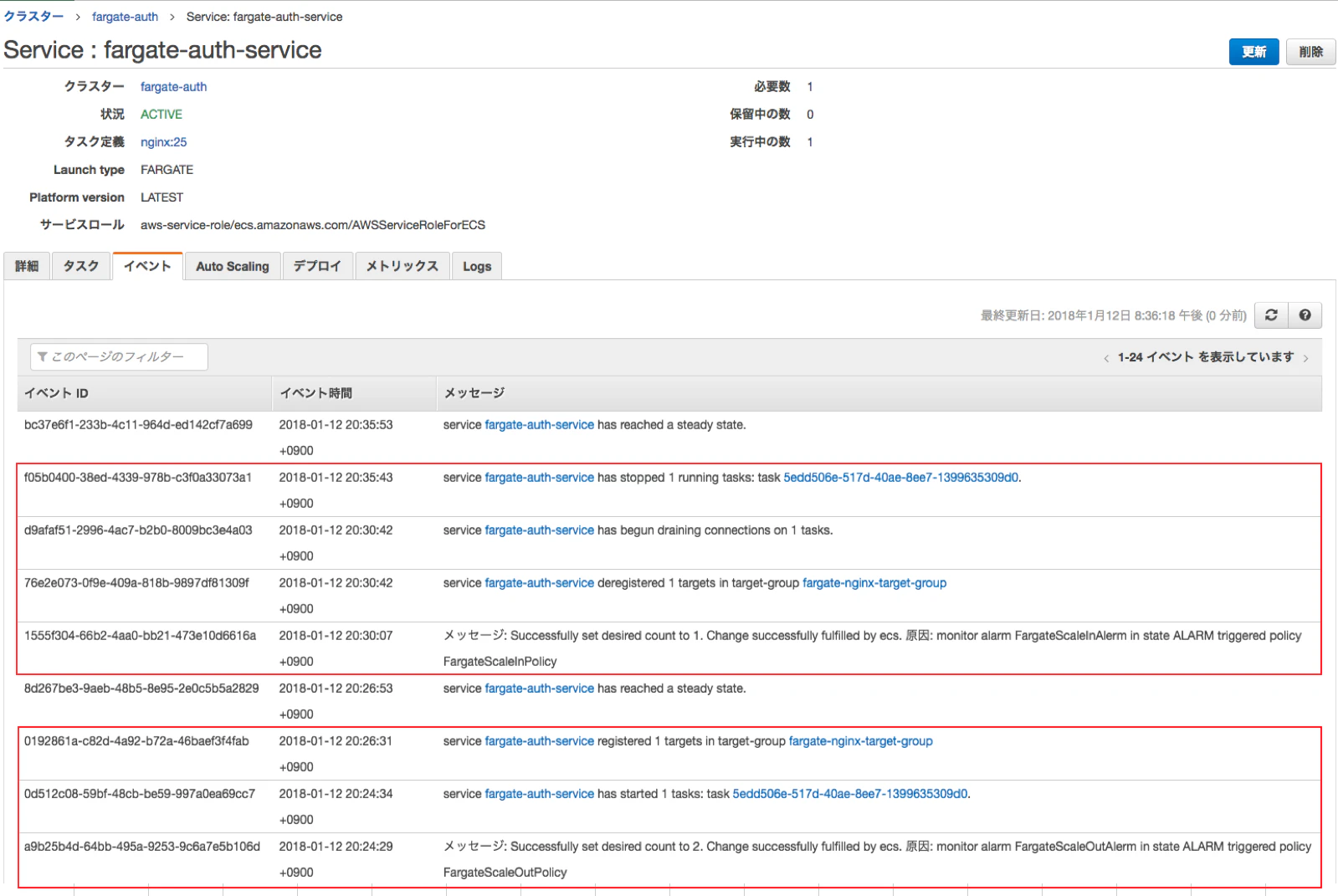
Task: Sort by イベント時間 column header
Action: (x=315, y=393)
